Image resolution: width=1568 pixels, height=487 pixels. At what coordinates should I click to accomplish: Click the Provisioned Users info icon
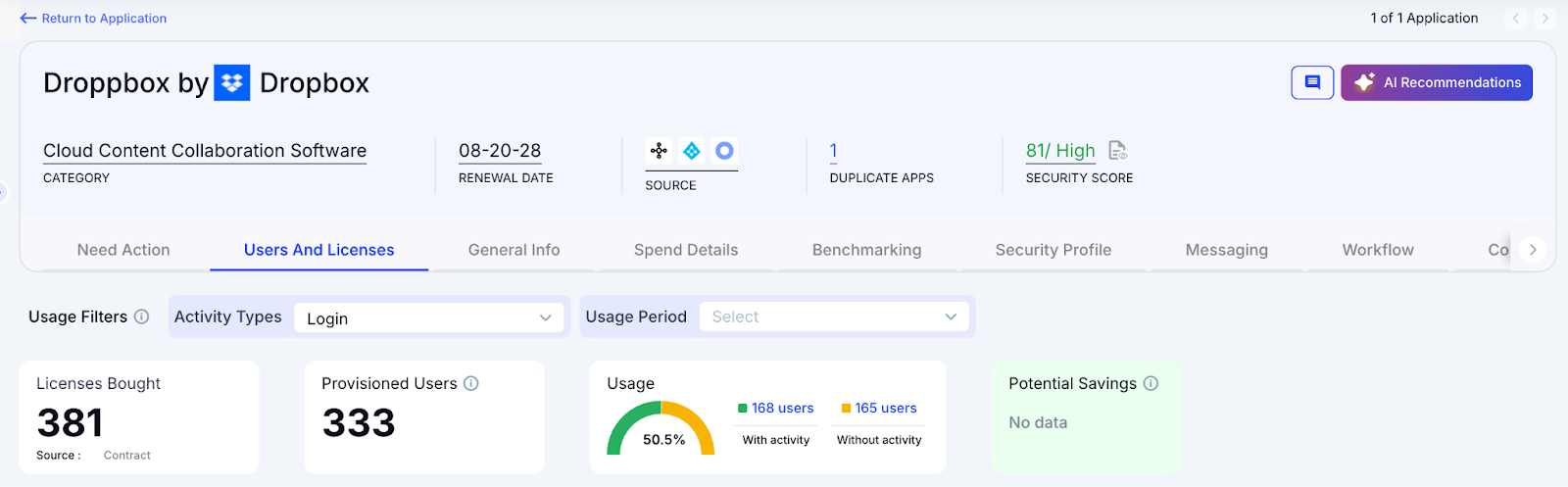pyautogui.click(x=471, y=383)
